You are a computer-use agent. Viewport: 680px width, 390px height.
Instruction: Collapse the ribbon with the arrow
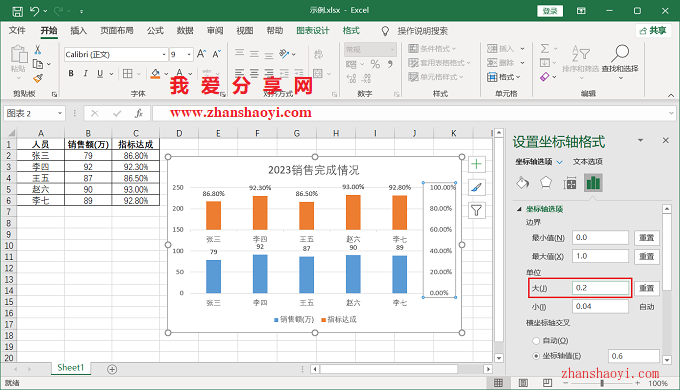[671, 95]
